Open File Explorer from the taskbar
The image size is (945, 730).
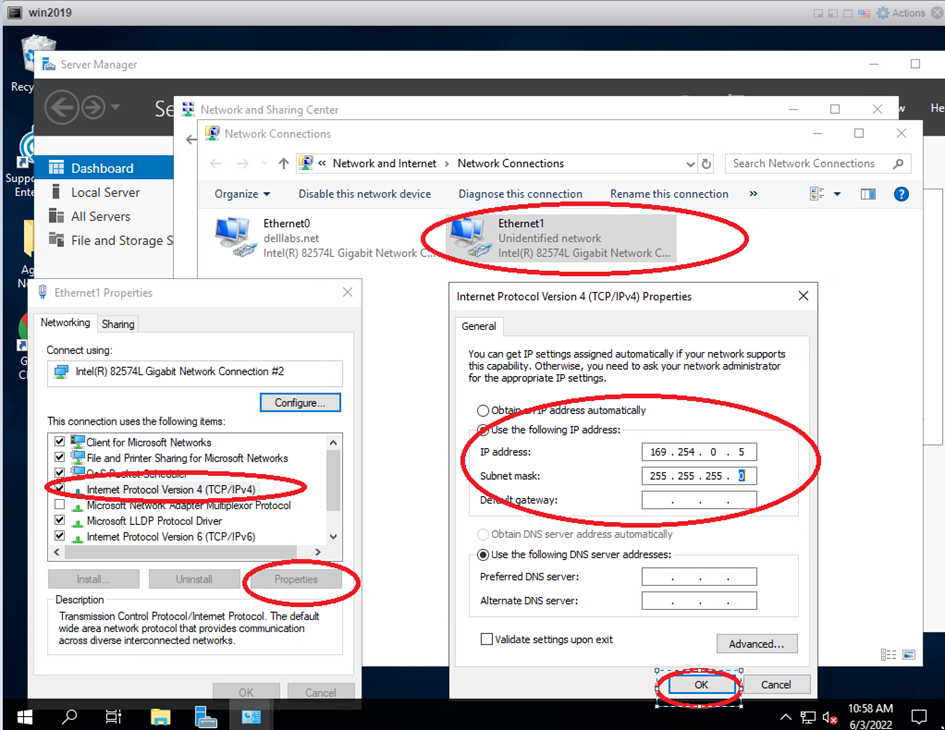click(160, 716)
